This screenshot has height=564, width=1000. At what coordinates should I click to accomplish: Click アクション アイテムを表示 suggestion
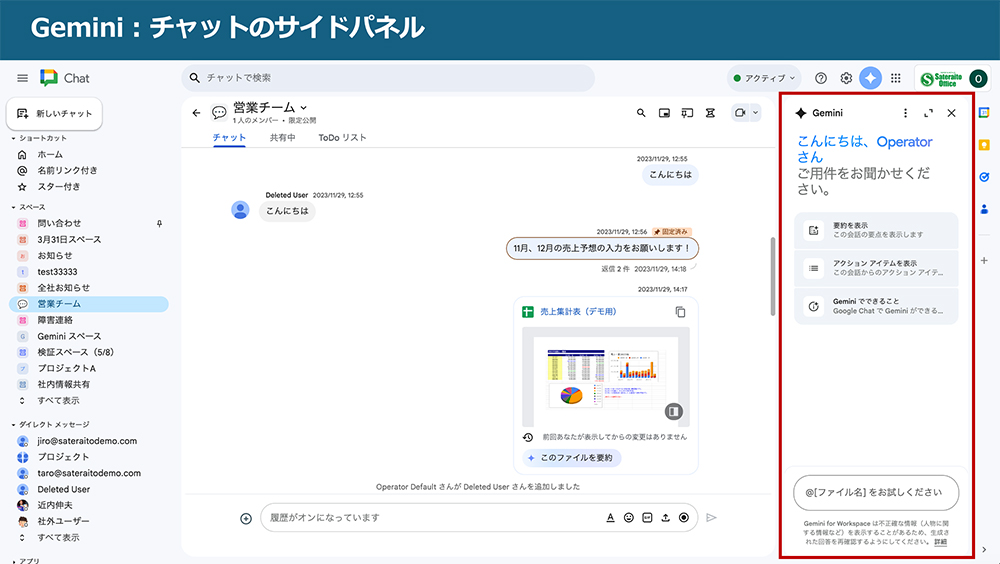click(876, 268)
